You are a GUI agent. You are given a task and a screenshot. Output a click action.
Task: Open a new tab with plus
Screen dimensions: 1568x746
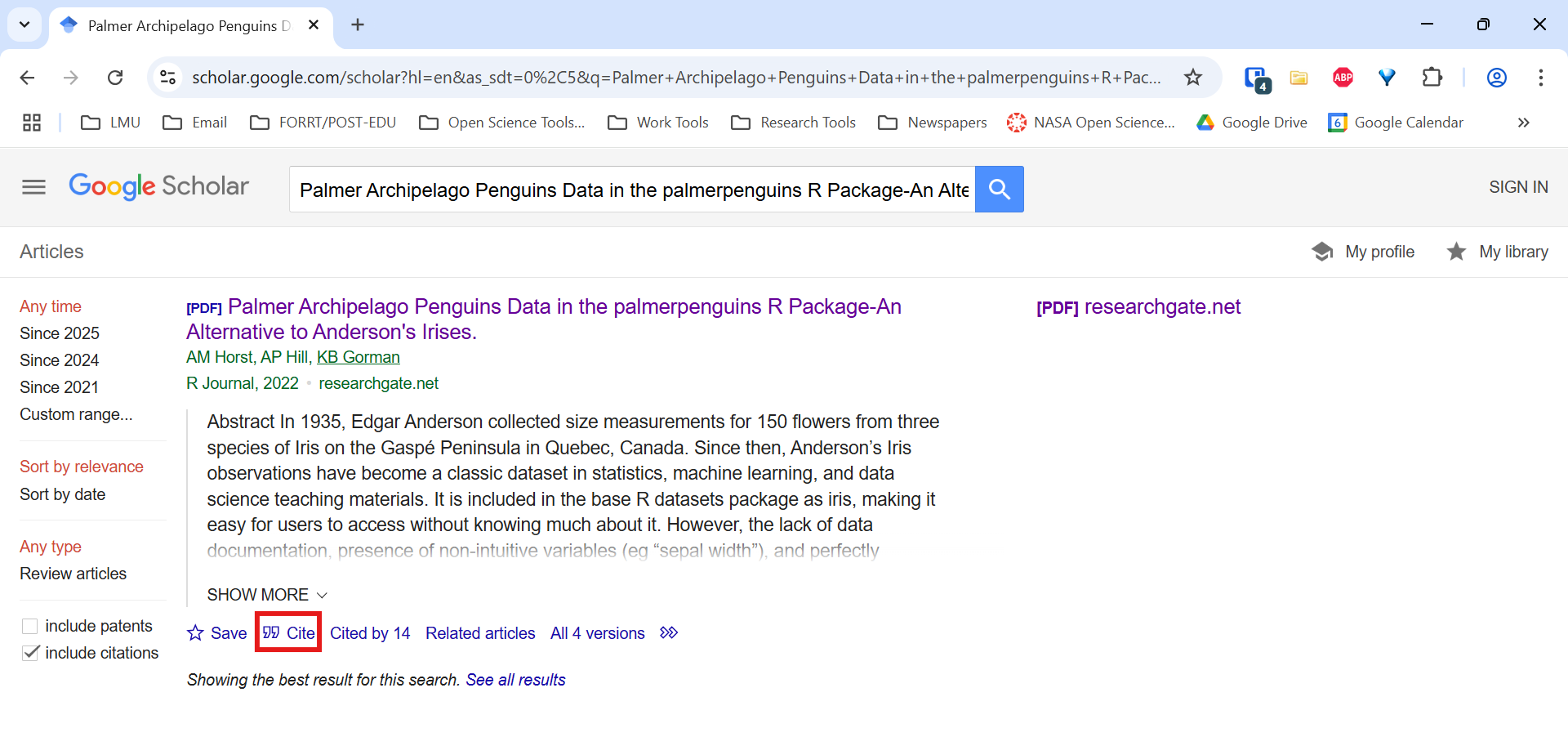click(x=358, y=25)
